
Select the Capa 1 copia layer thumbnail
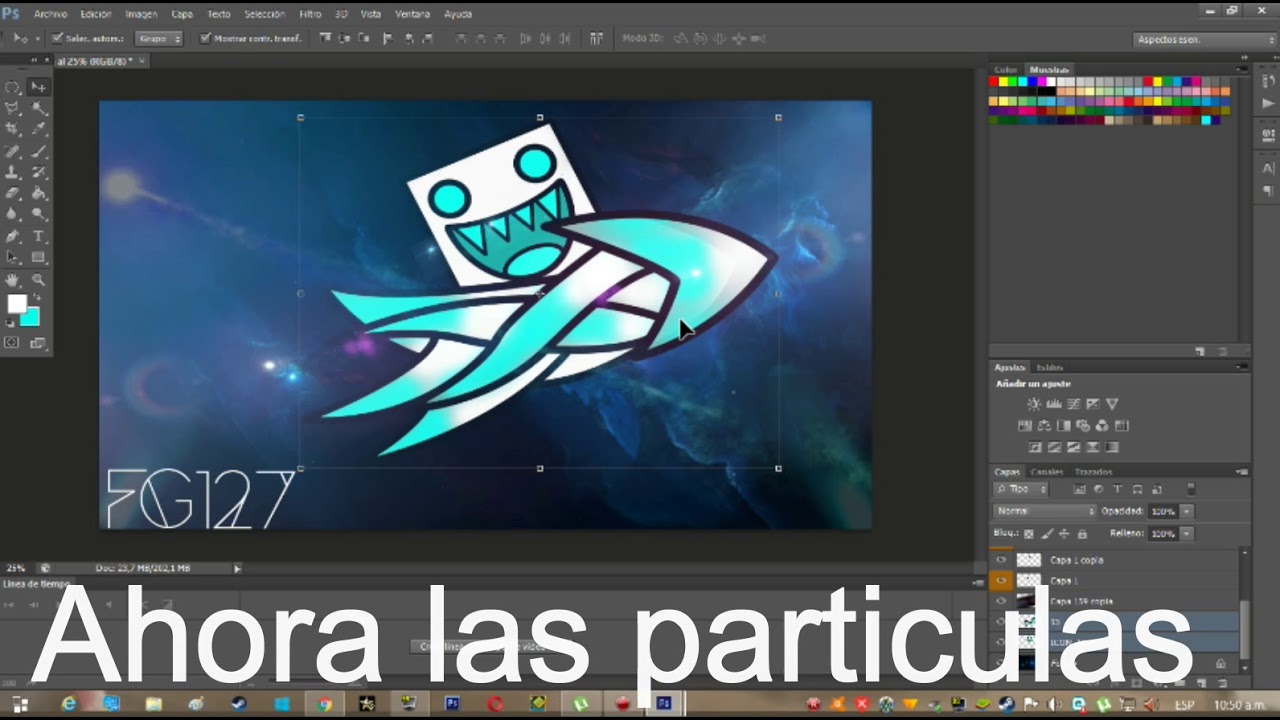tap(1029, 560)
